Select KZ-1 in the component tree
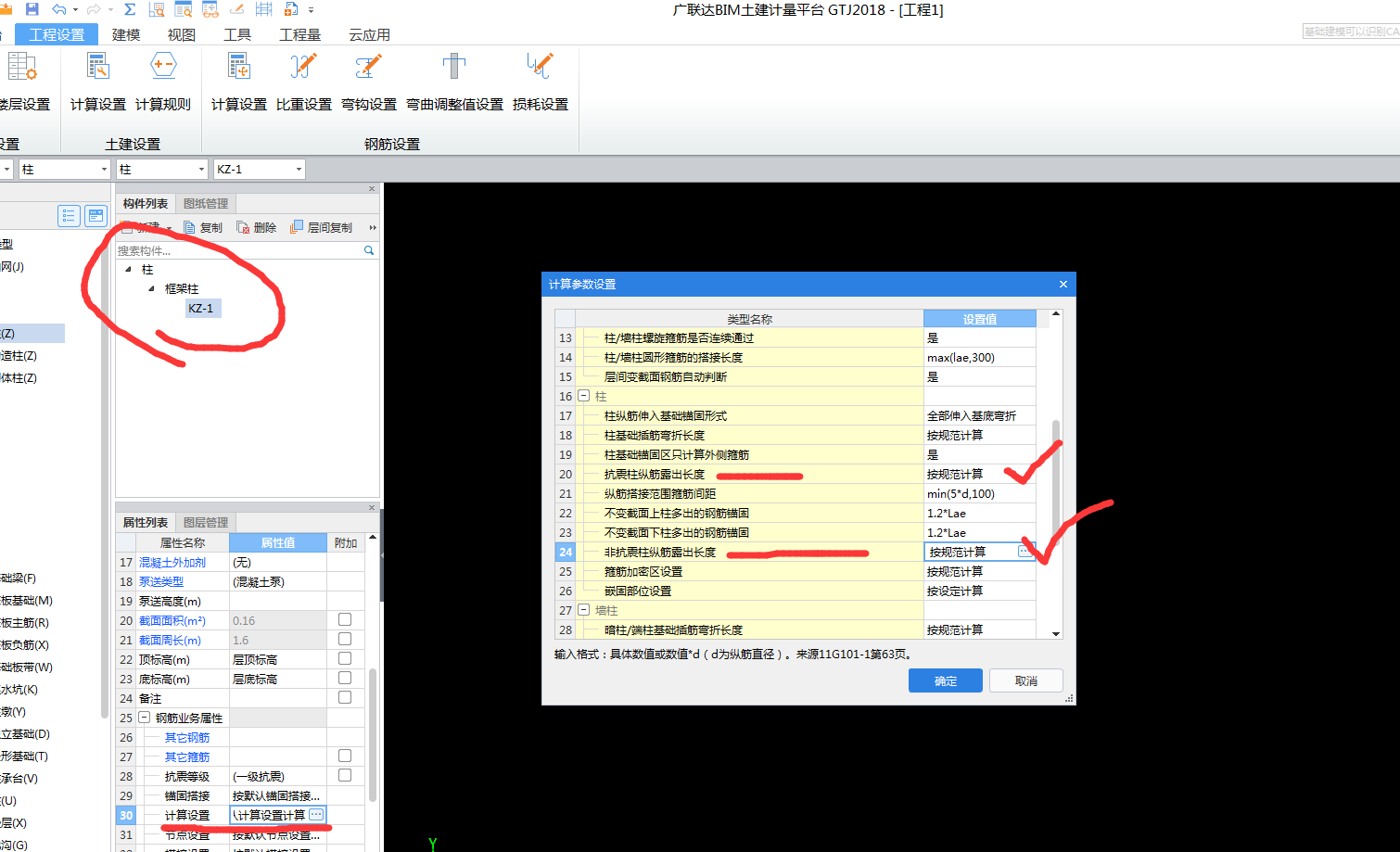 point(201,308)
